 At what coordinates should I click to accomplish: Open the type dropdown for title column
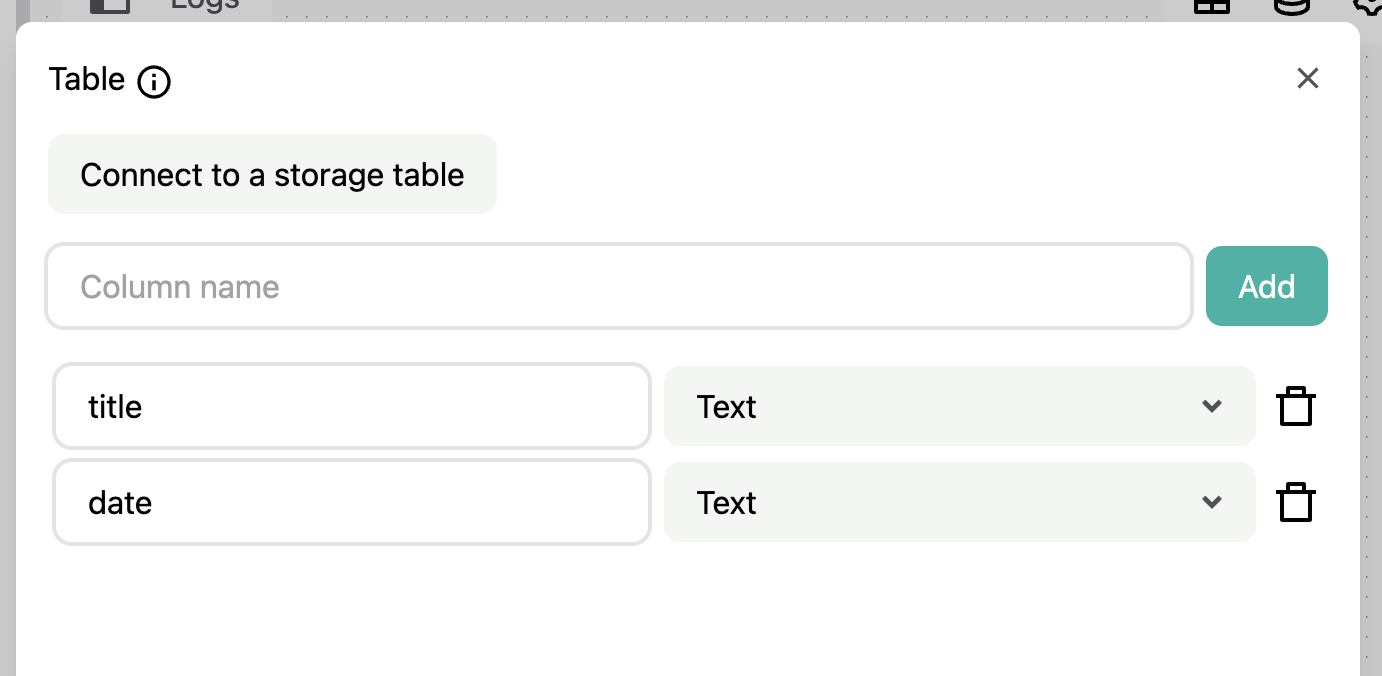[x=958, y=407]
